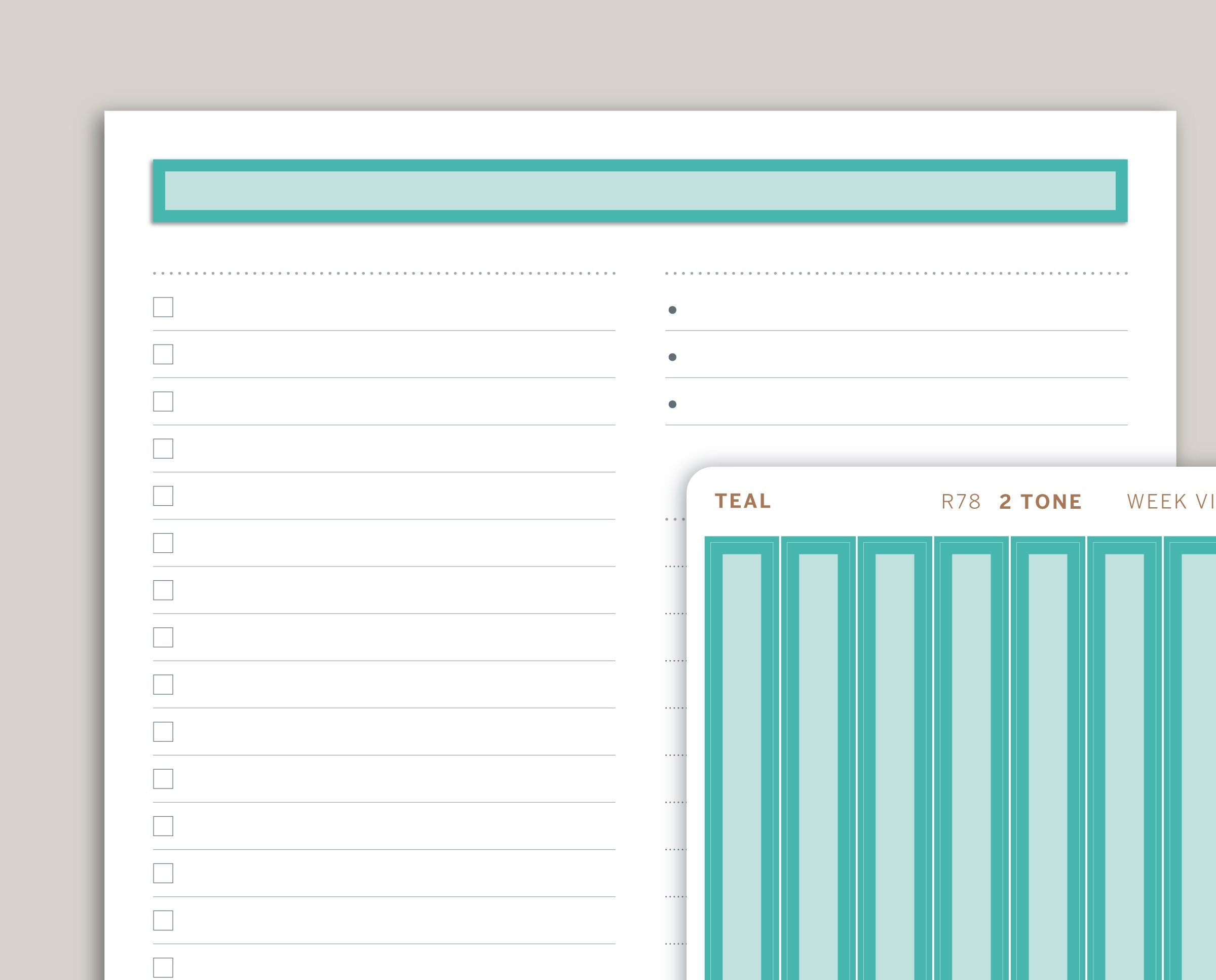Select the second vertical teal sticker strip

[x=818, y=757]
